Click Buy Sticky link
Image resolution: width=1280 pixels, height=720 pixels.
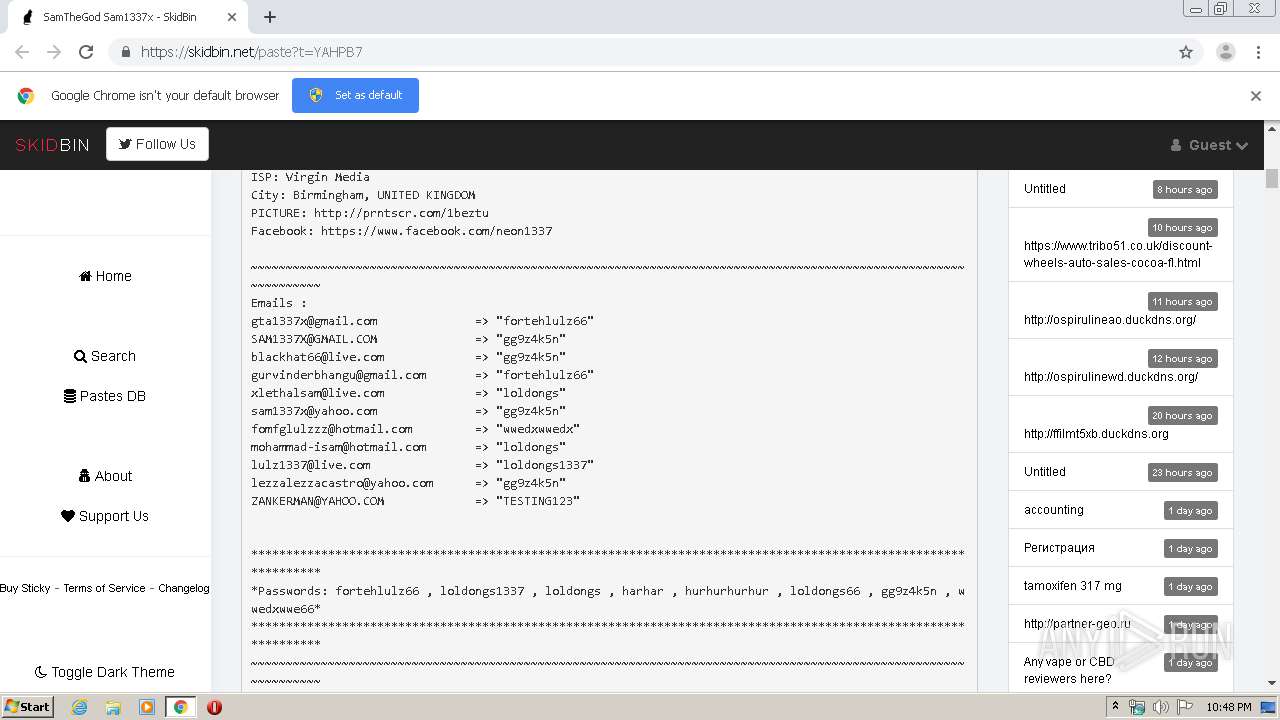[x=25, y=588]
